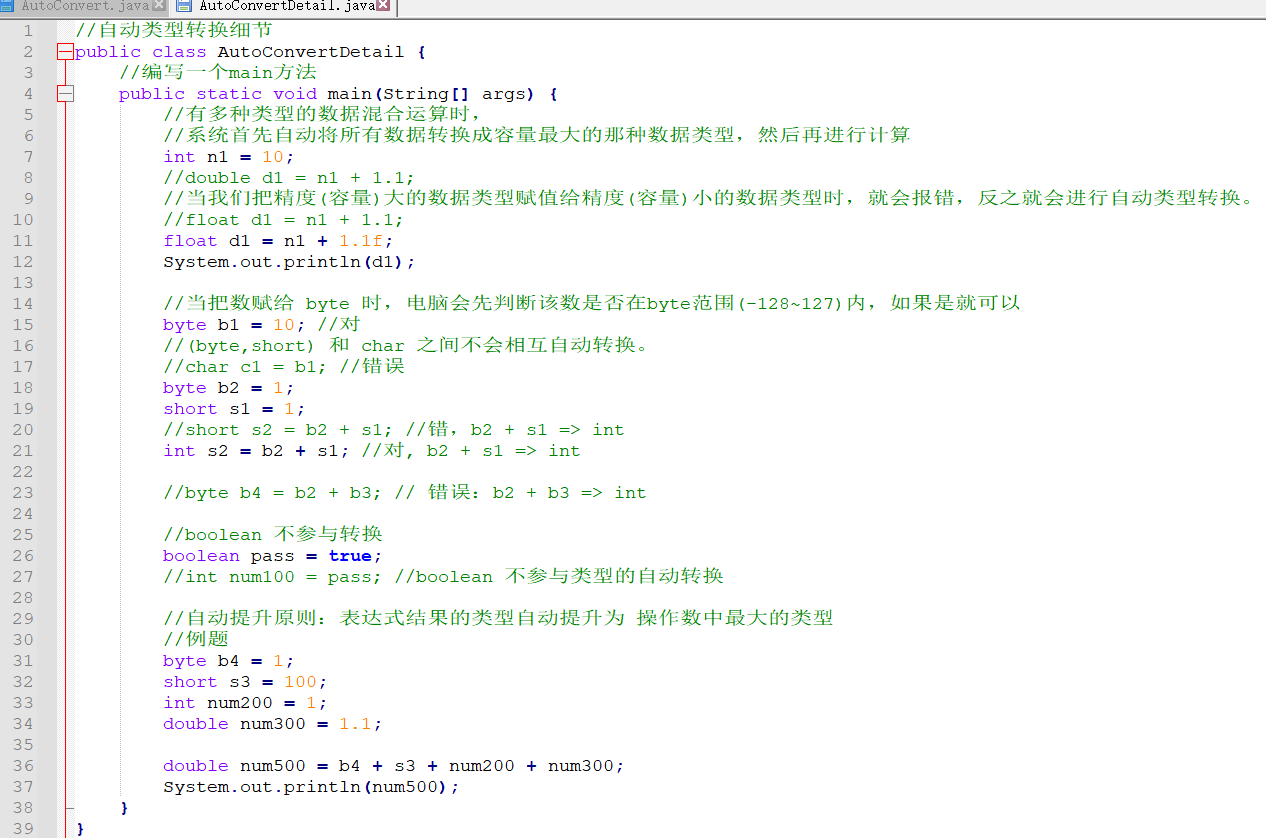
Task: Click the comment '//float d1 = n1 + 1.1;'
Action: point(284,220)
